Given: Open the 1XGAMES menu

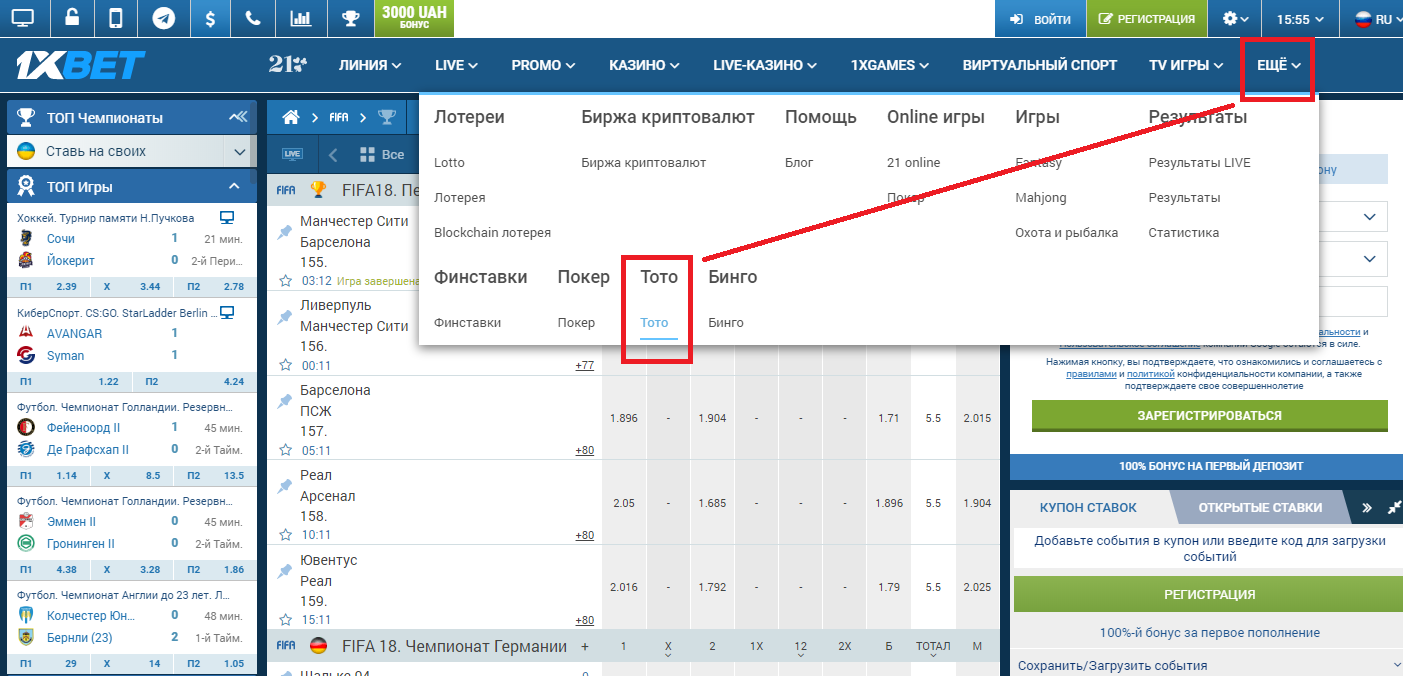Looking at the screenshot, I should pyautogui.click(x=890, y=65).
